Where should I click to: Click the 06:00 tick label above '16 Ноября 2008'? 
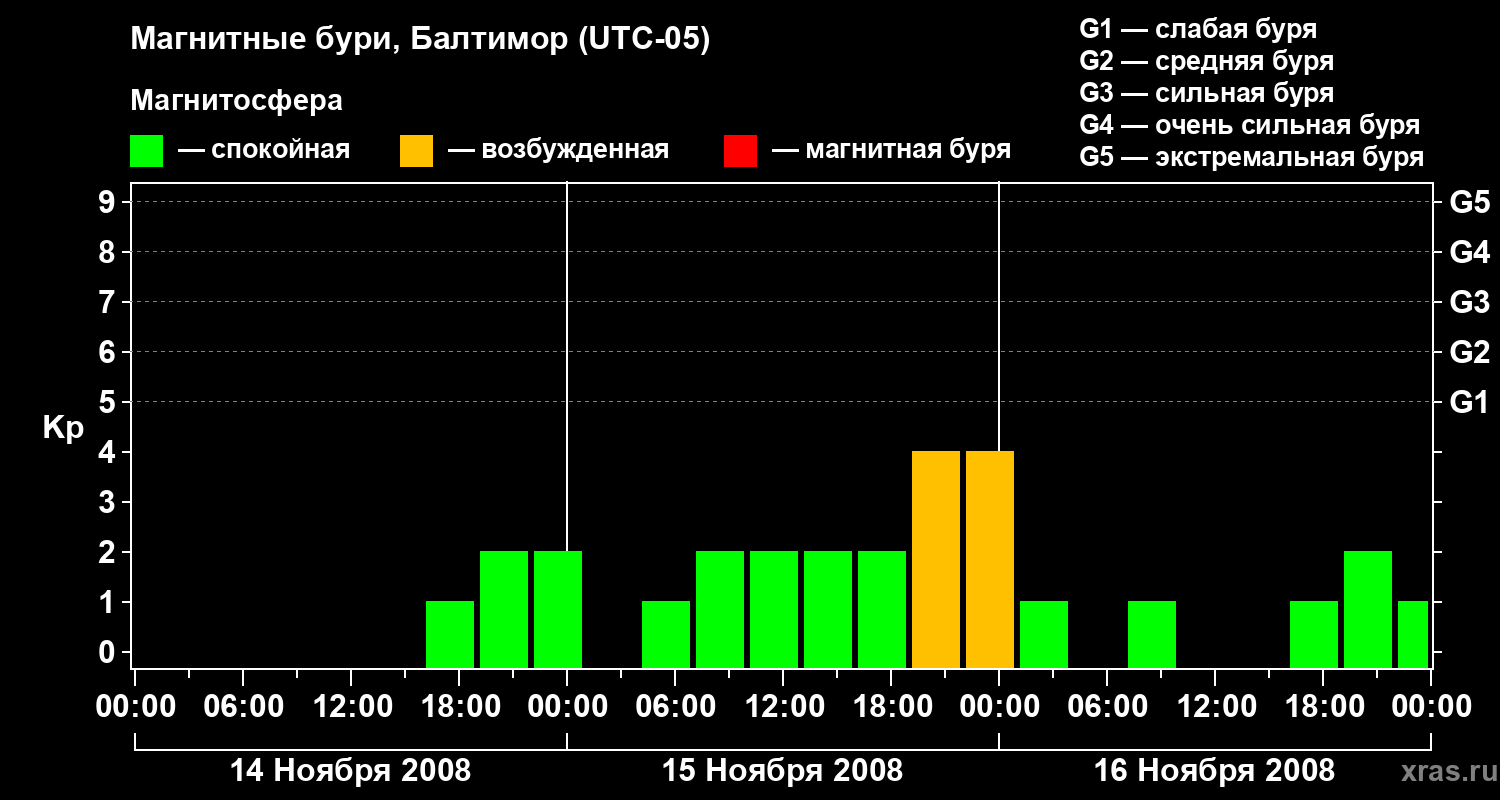click(1106, 706)
